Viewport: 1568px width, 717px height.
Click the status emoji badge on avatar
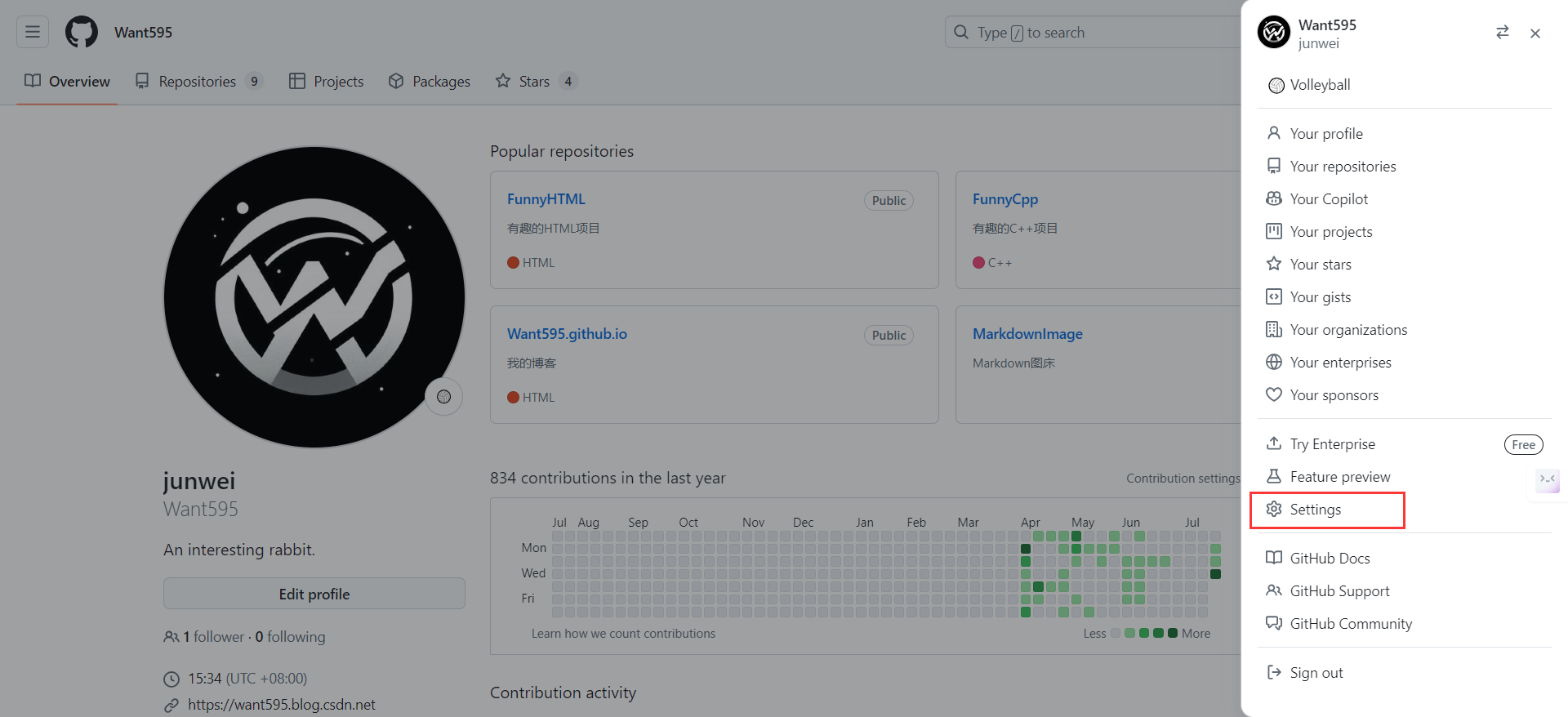point(443,396)
